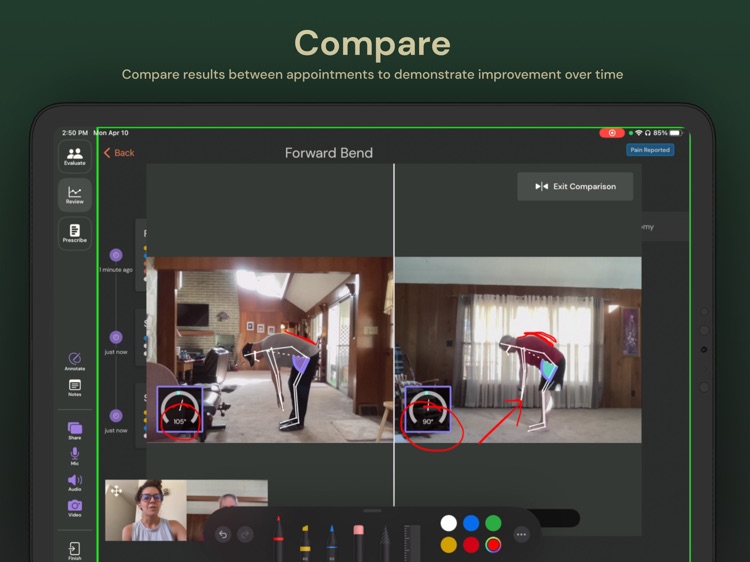Open the Review section

[75, 195]
